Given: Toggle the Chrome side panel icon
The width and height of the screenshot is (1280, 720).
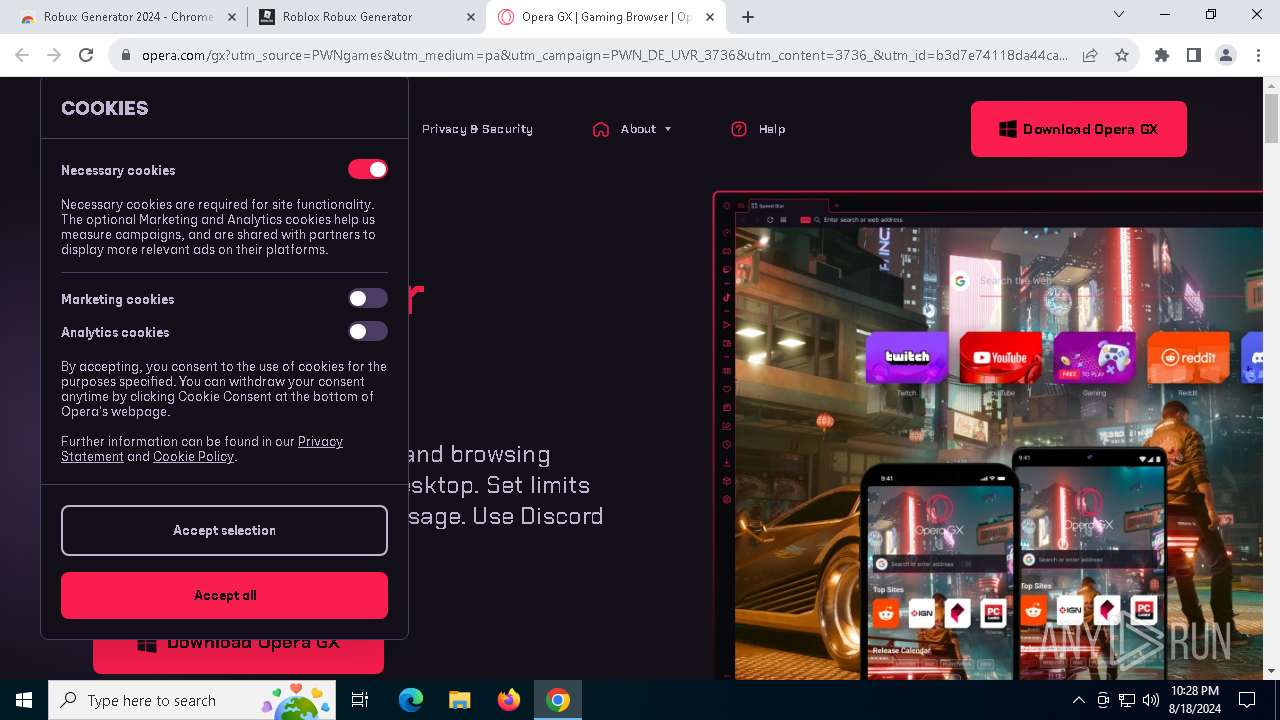Looking at the screenshot, I should [x=1194, y=56].
